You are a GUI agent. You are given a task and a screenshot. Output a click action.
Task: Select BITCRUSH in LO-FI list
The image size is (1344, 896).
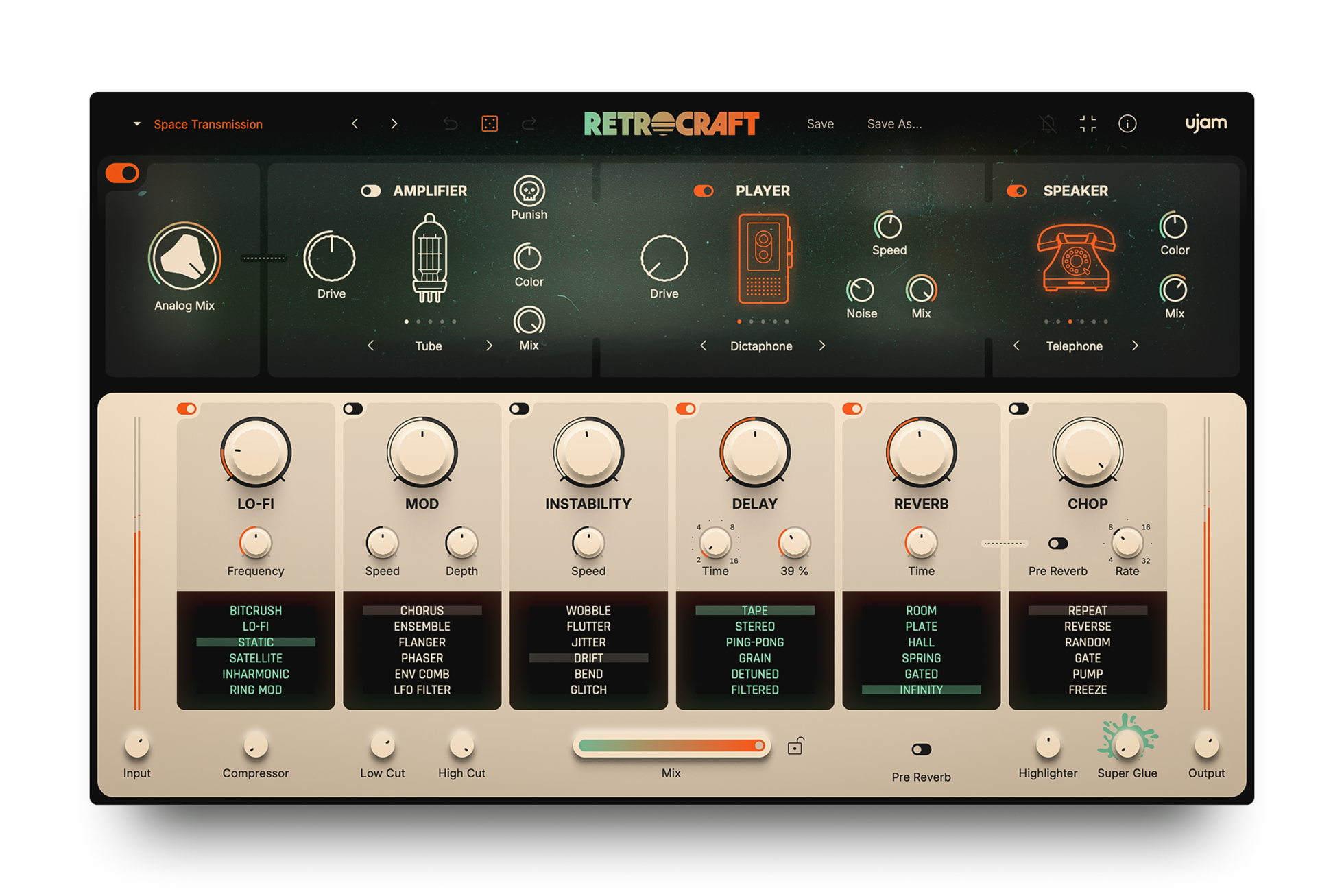pyautogui.click(x=256, y=610)
